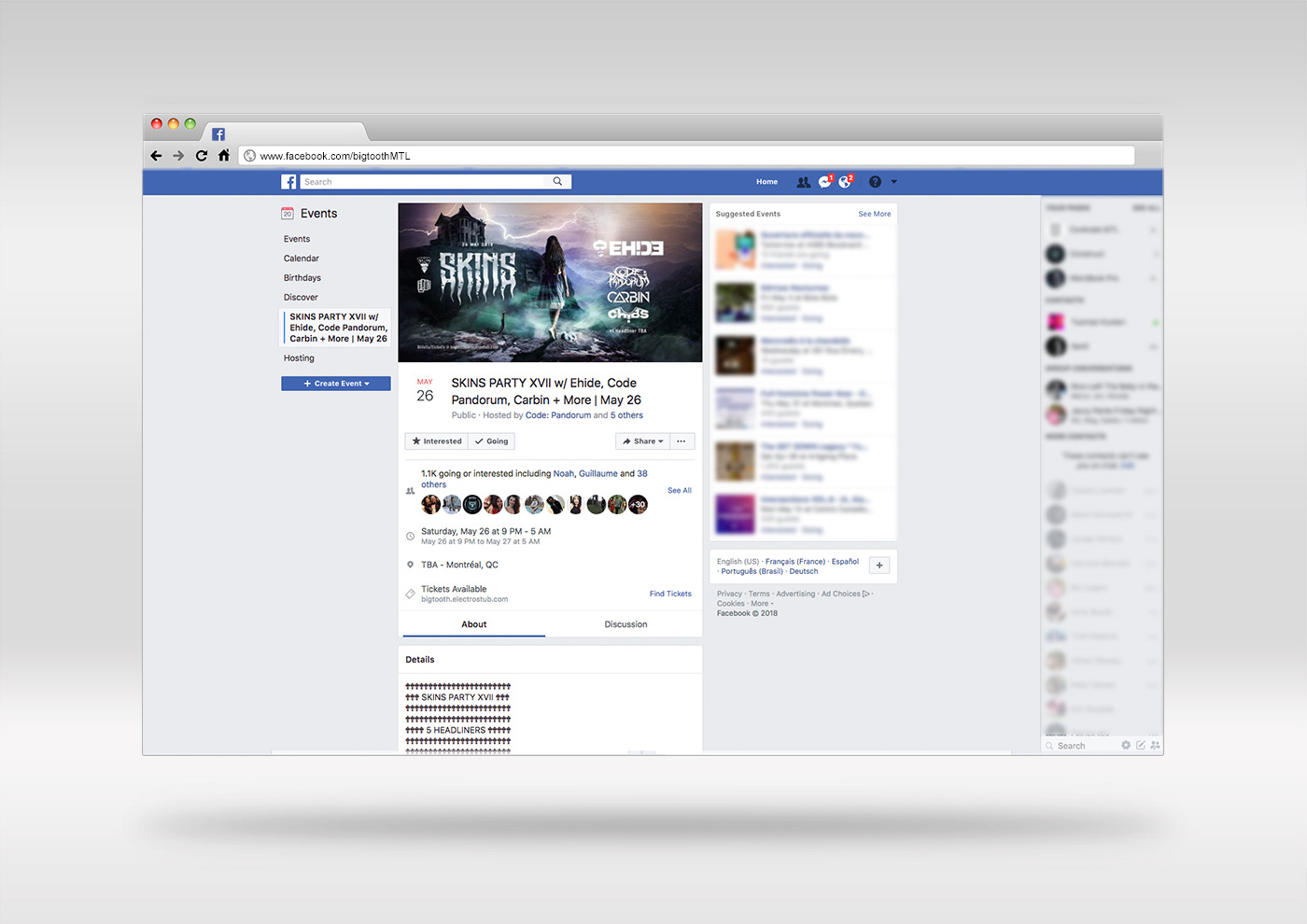This screenshot has height=924, width=1307.
Task: Click 'Saturday, May 26 at 9 PM - 5 AM'
Action: [x=485, y=531]
